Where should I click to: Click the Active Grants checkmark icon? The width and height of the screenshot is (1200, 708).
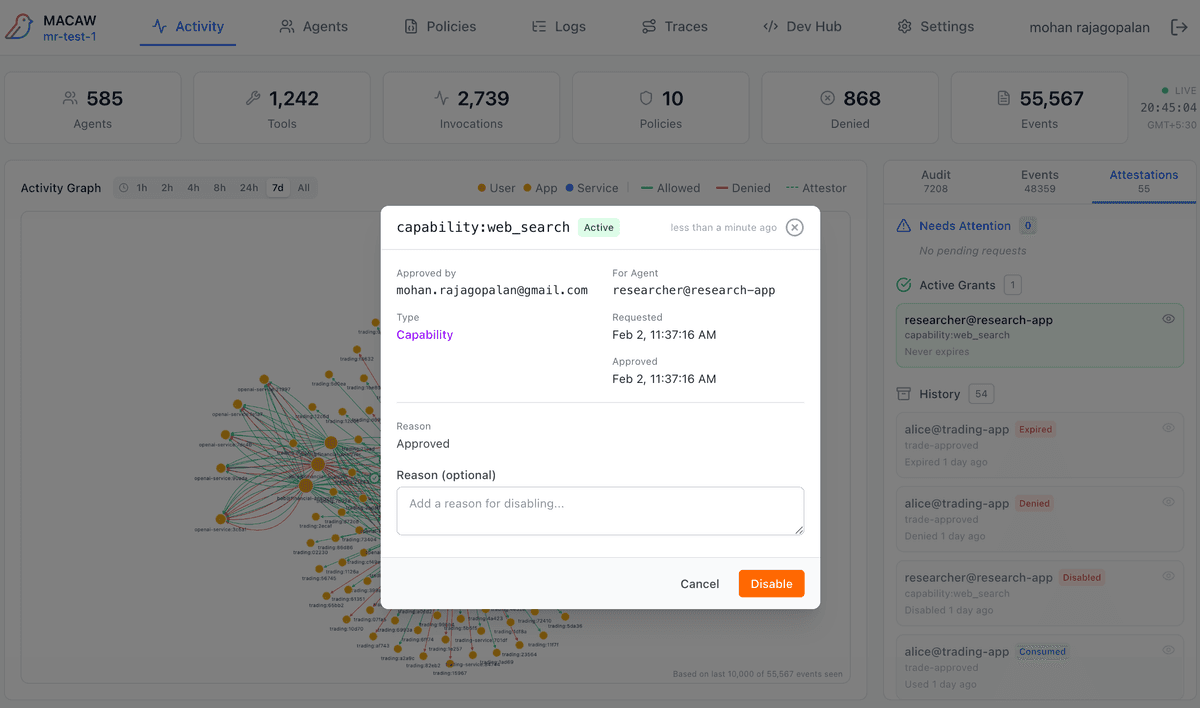tap(903, 285)
